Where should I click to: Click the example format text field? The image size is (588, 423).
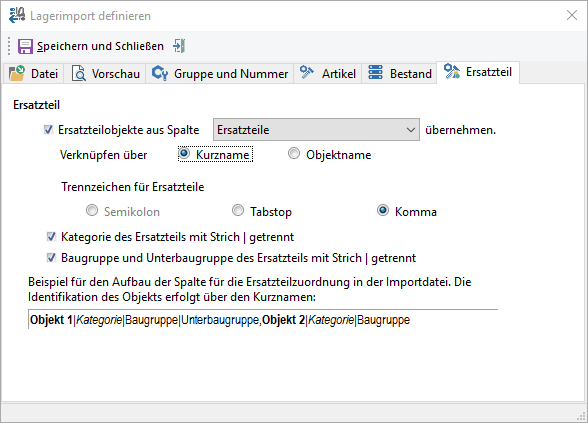[263, 320]
